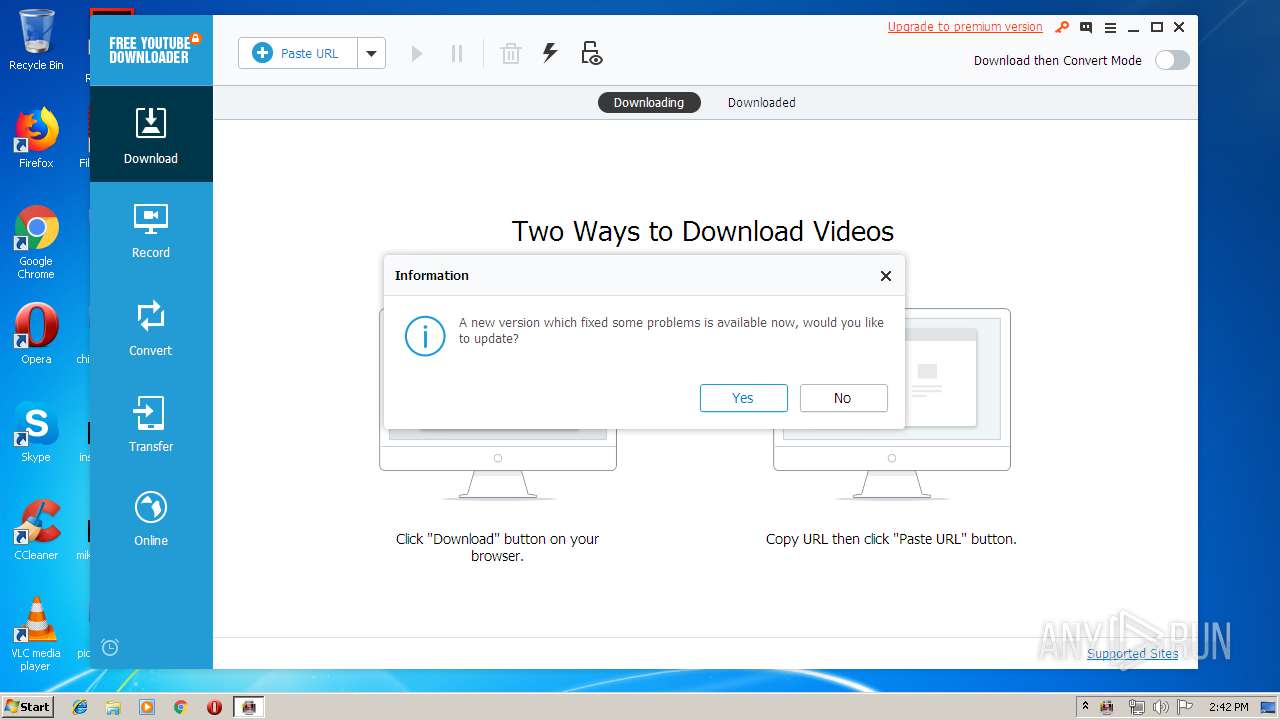Viewport: 1280px width, 720px height.
Task: Open Internet Explorer from taskbar
Action: pyautogui.click(x=80, y=707)
